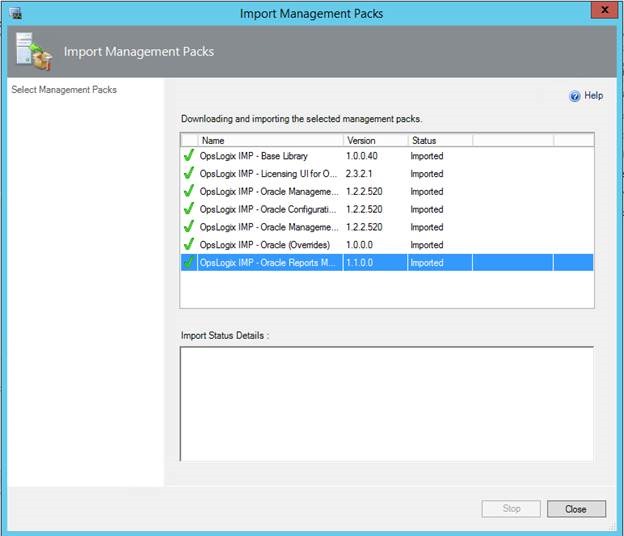Click the blue Help question mark icon

click(575, 96)
